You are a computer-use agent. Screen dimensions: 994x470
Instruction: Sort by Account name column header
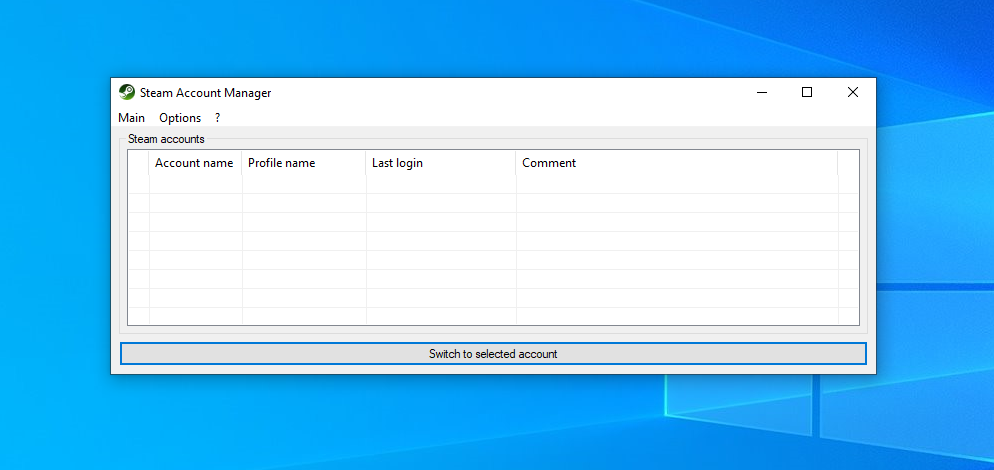tap(195, 163)
